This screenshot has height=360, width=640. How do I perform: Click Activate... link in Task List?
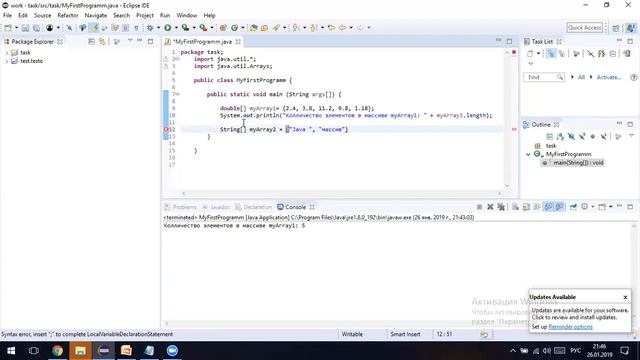tap(609, 77)
